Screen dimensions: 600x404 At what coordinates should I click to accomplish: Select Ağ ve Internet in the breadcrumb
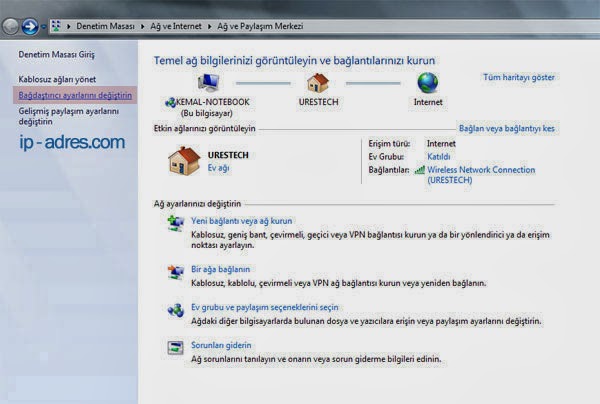coord(176,26)
